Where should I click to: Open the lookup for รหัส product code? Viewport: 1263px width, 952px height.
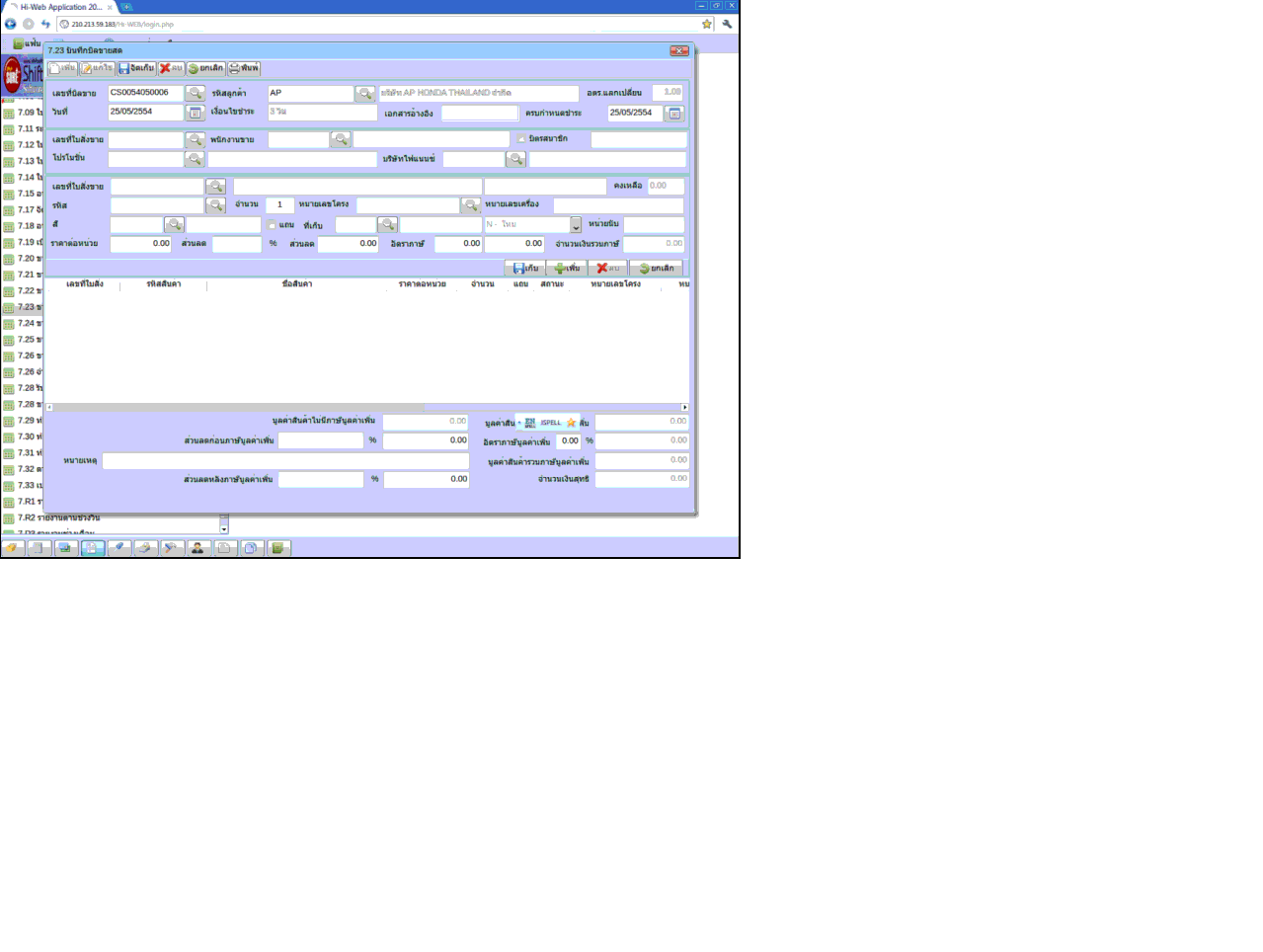pyautogui.click(x=215, y=205)
